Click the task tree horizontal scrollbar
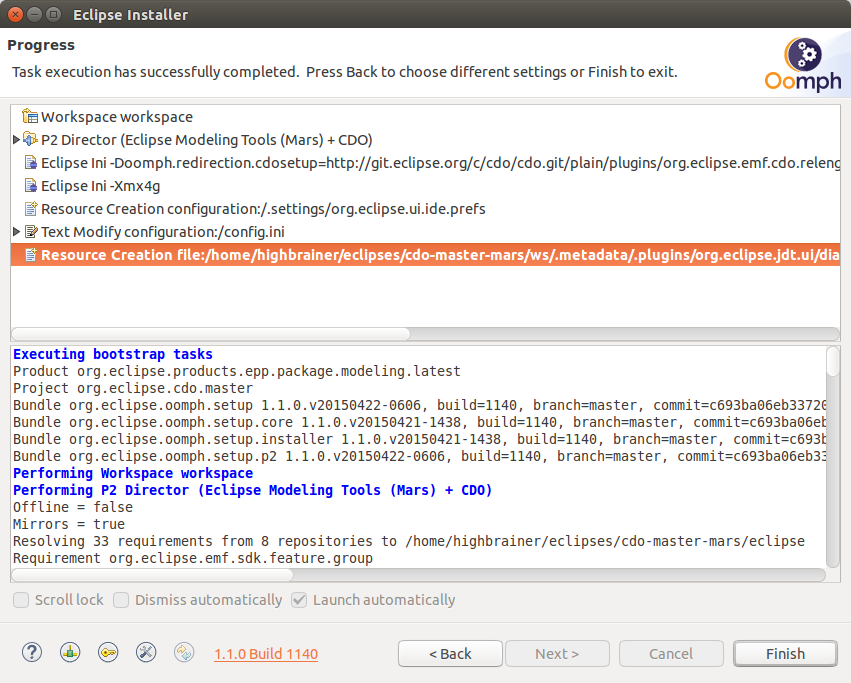This screenshot has height=683, width=851. click(211, 333)
